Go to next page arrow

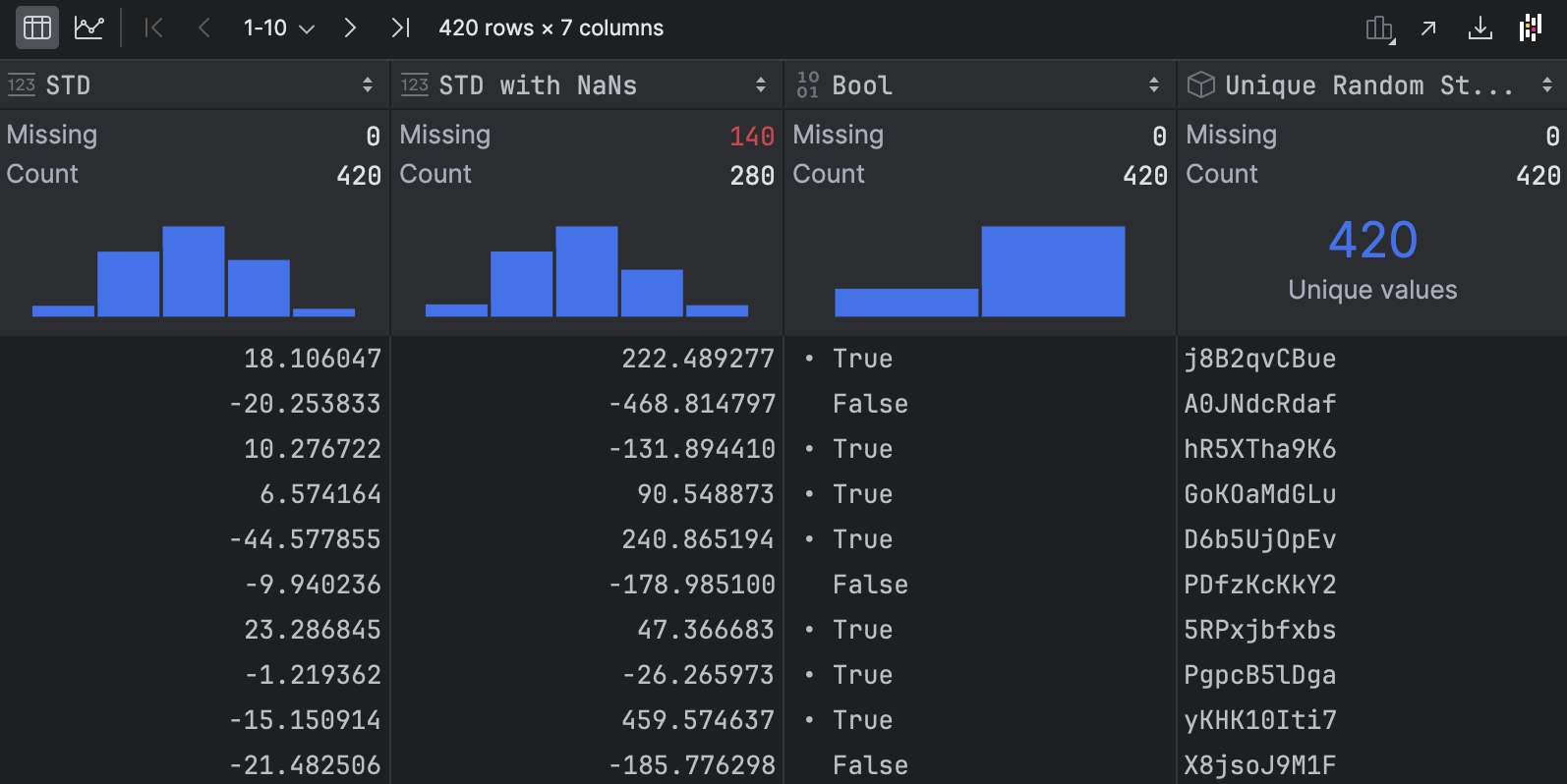tap(350, 28)
